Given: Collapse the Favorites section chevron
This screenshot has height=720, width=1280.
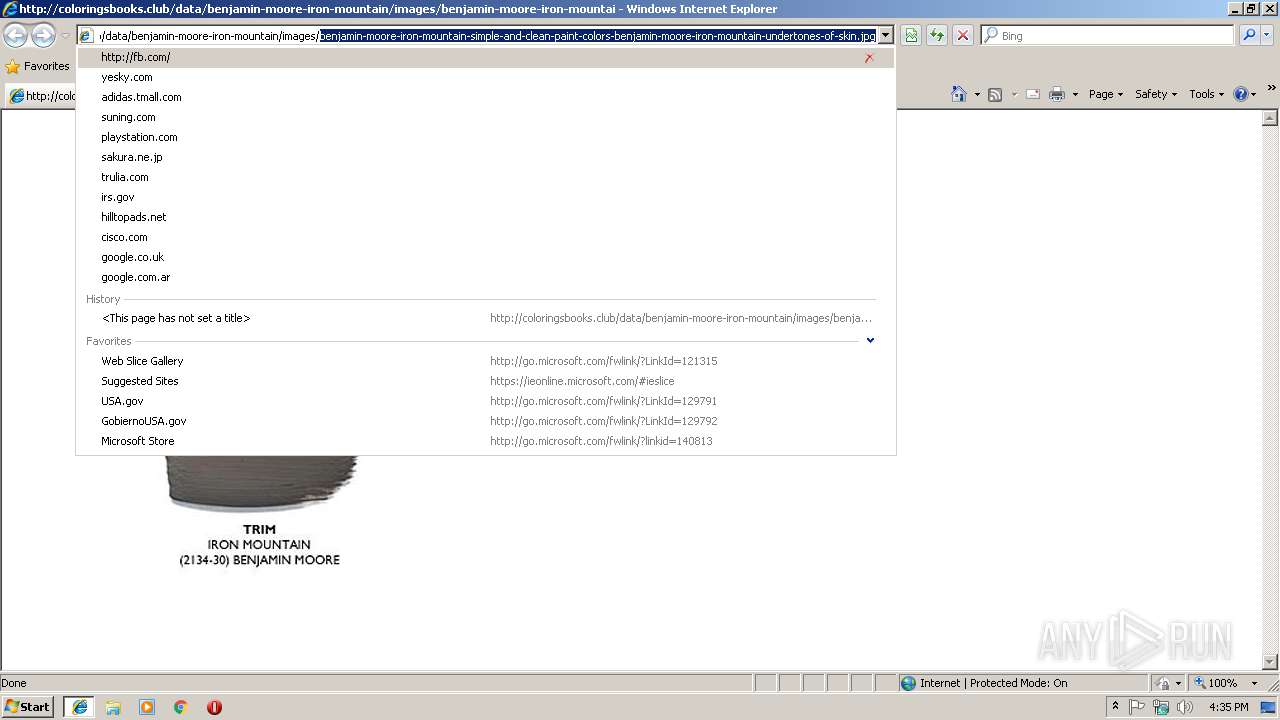Looking at the screenshot, I should (x=870, y=340).
